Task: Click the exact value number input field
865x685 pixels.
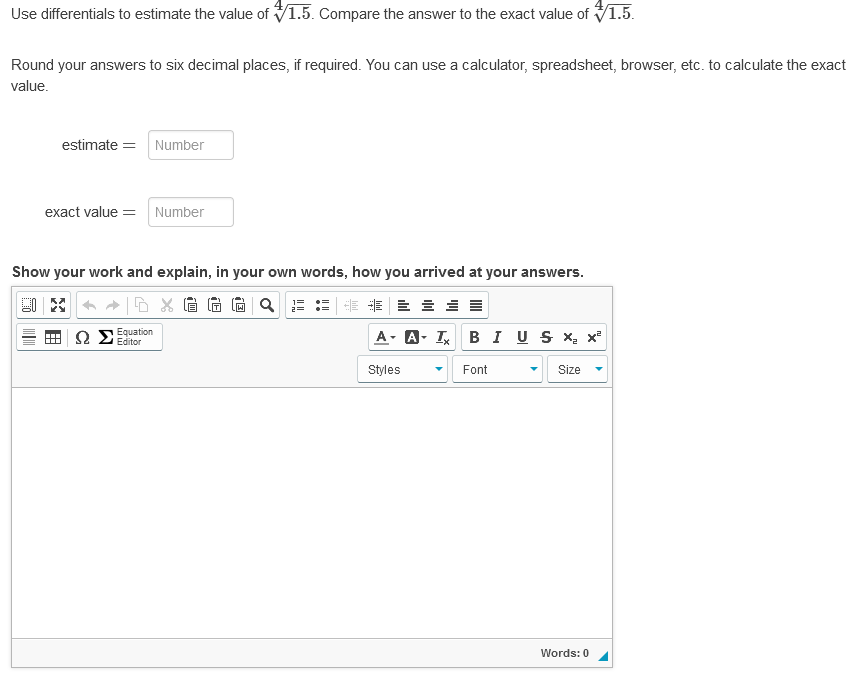Action: (191, 212)
